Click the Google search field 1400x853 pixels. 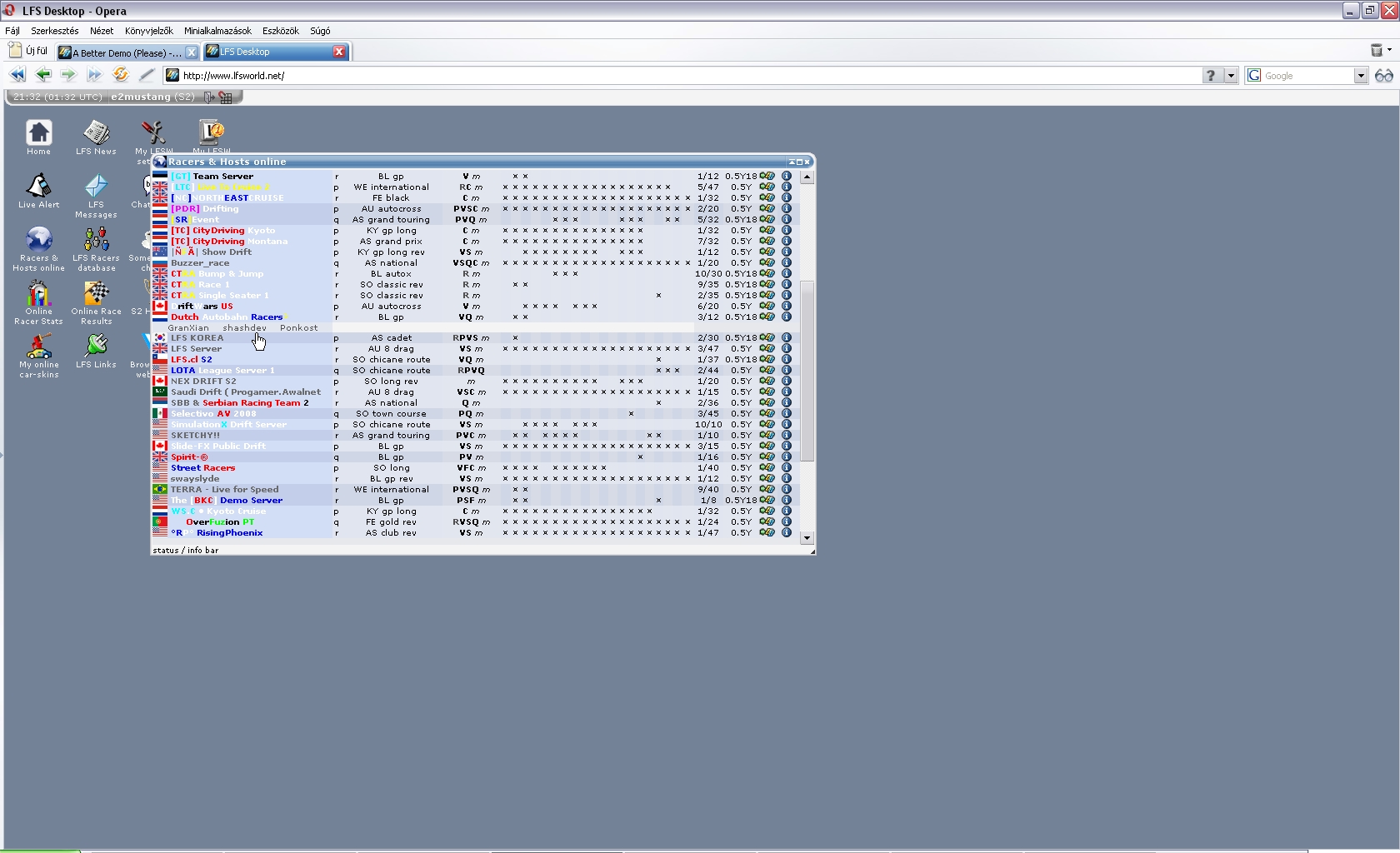1308,76
